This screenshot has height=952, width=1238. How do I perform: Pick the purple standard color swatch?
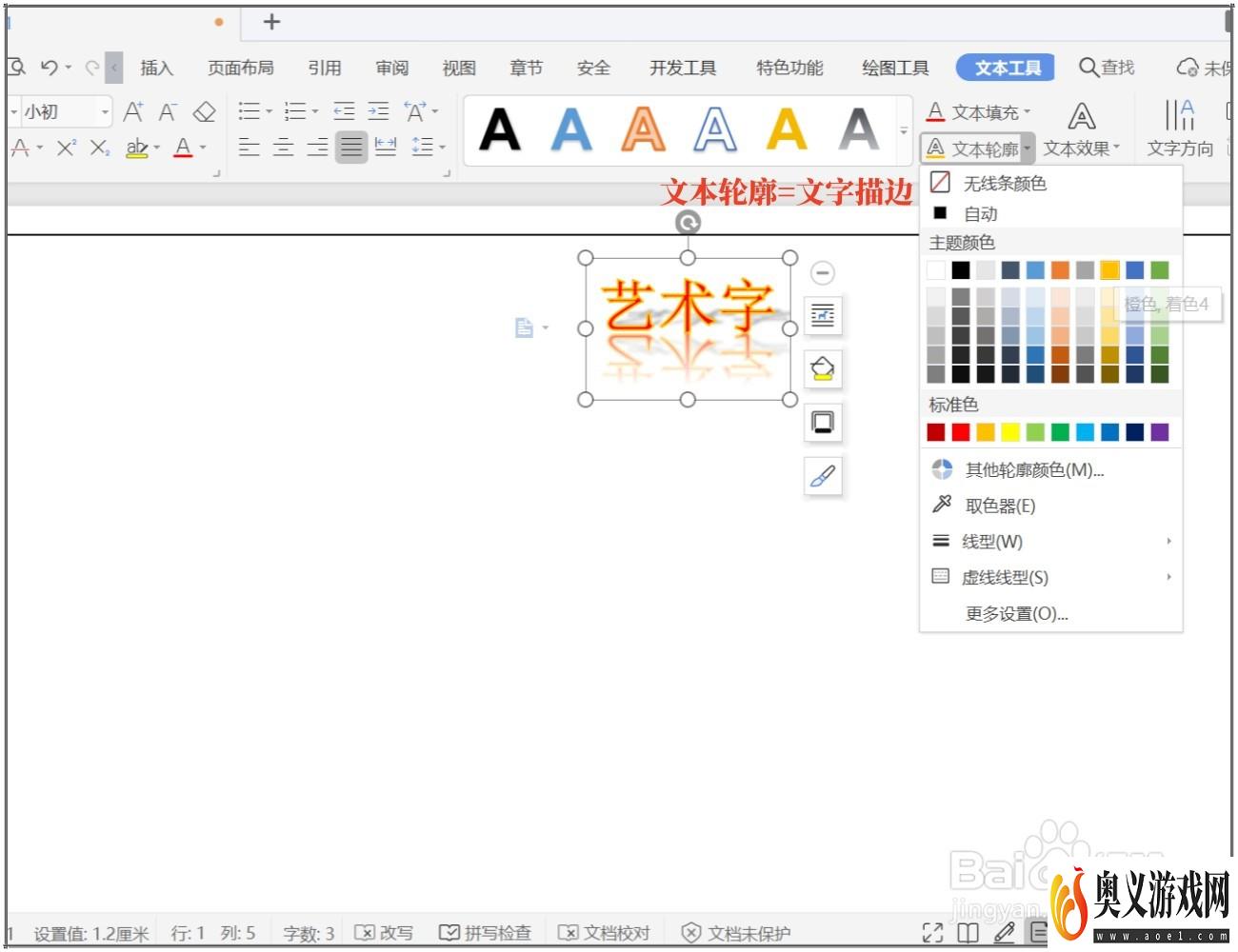[x=1159, y=432]
